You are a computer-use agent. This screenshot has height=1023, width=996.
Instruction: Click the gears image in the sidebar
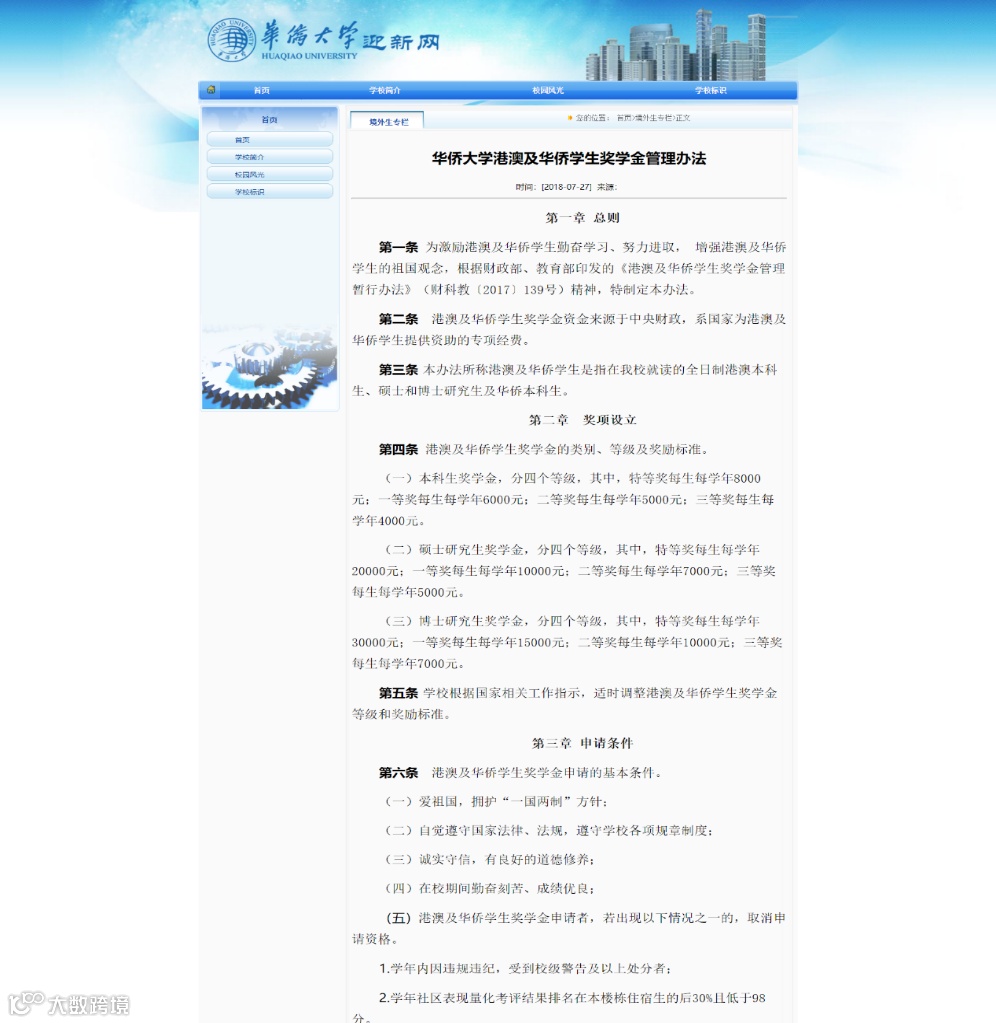point(269,367)
